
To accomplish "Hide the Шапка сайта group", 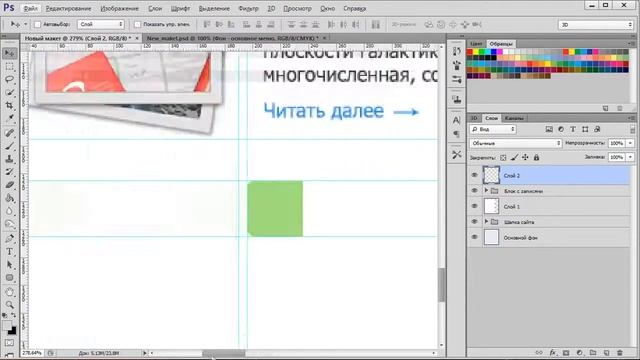I will (x=474, y=222).
